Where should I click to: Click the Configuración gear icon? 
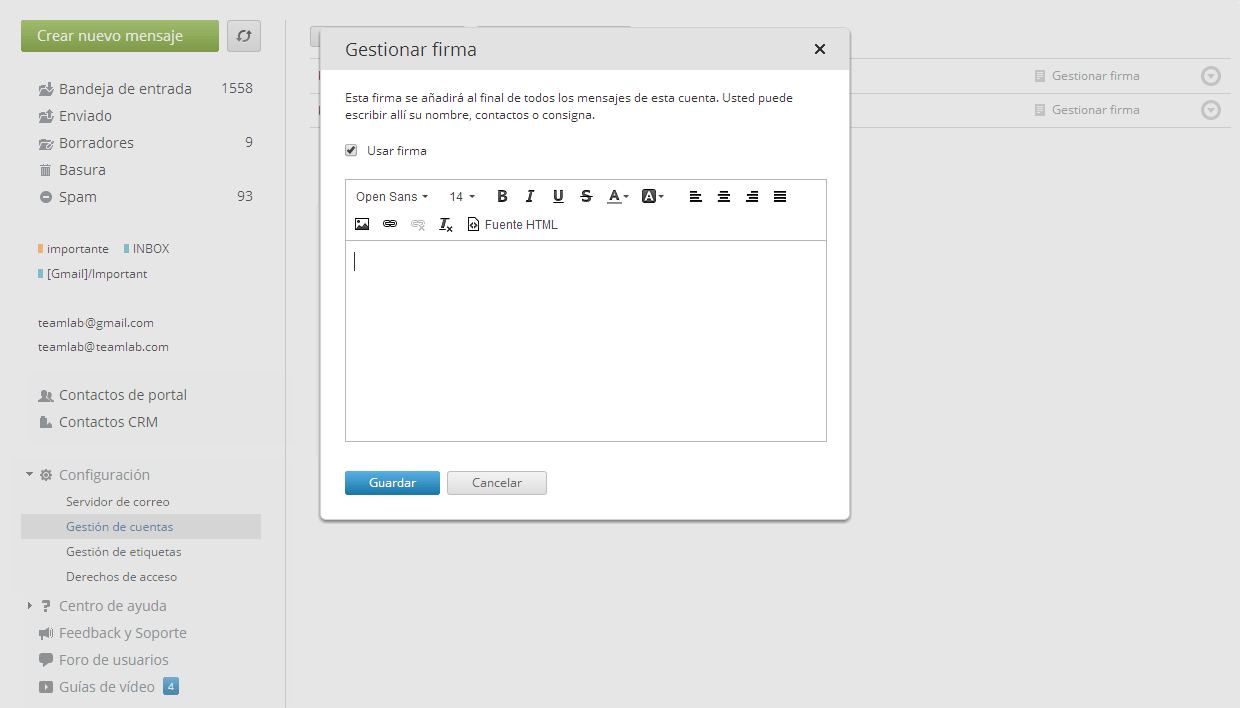(x=46, y=474)
